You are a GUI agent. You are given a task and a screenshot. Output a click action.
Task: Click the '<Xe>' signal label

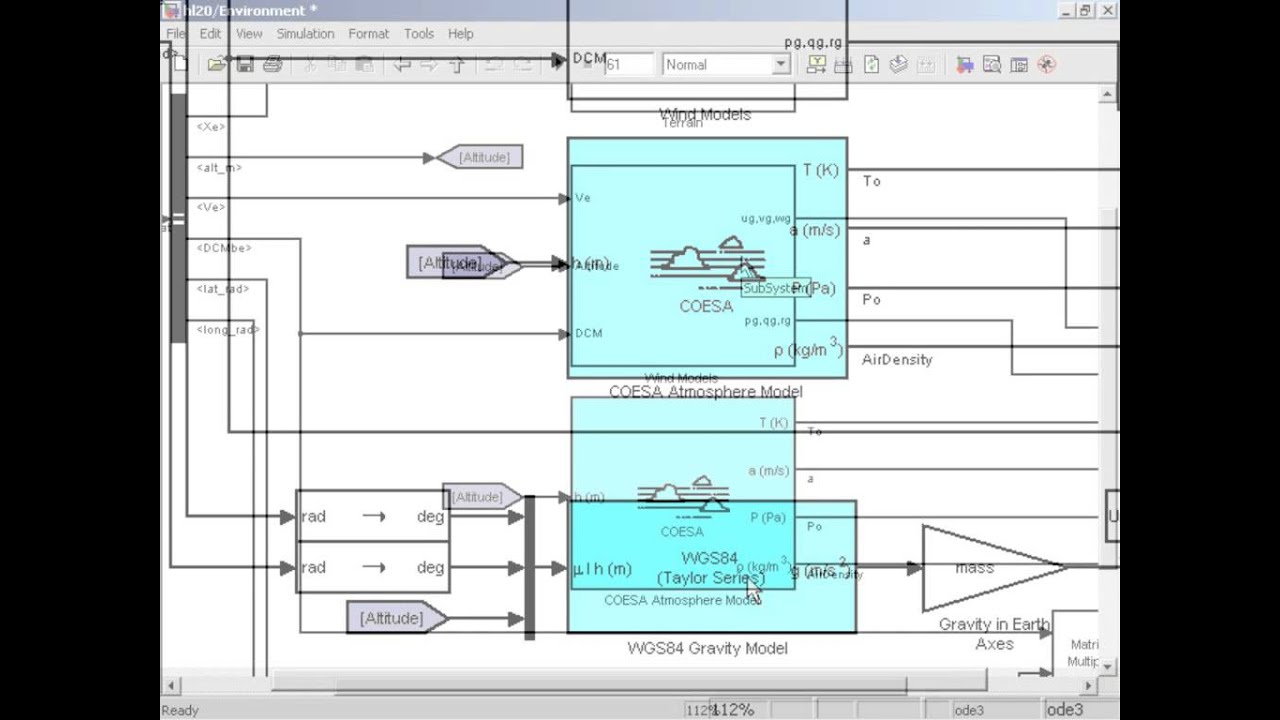click(x=211, y=127)
